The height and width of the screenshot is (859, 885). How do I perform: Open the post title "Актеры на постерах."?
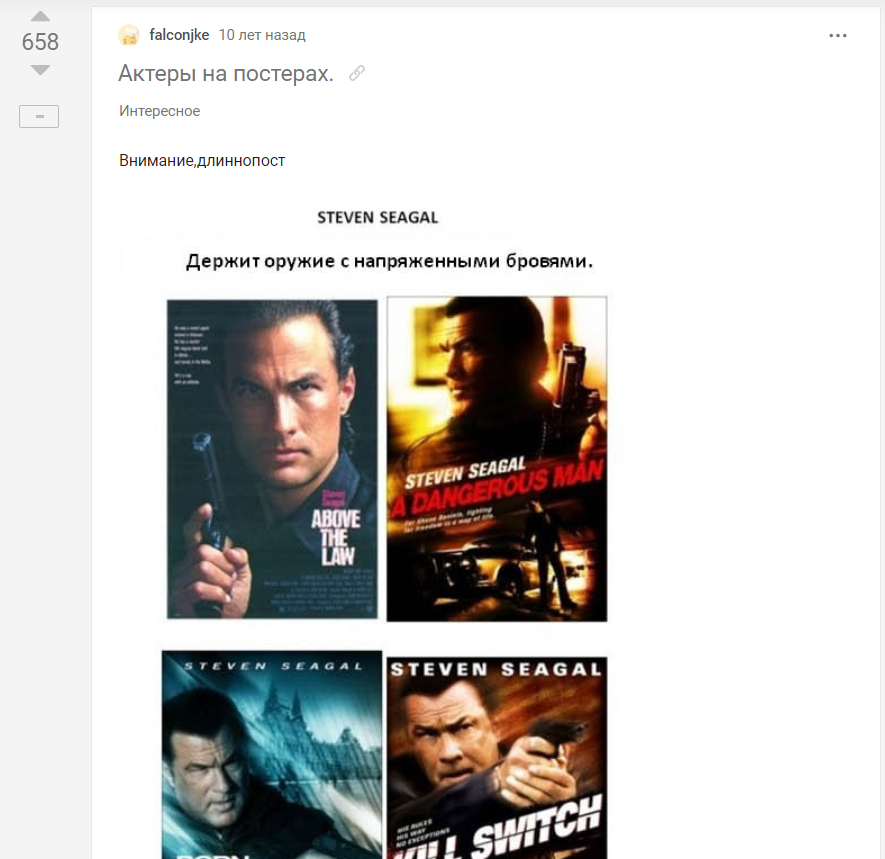pos(226,73)
